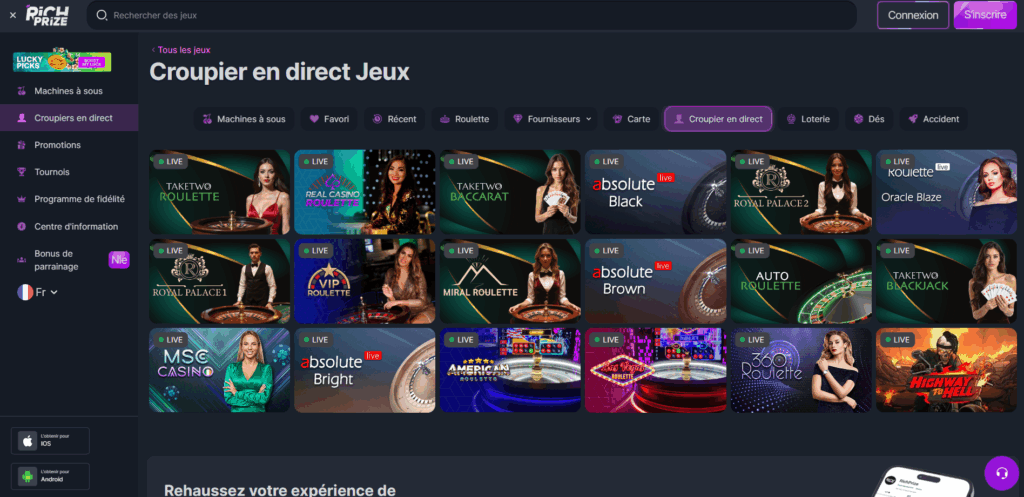Viewport: 1024px width, 497px height.
Task: Click the iOS app download button
Action: click(50, 441)
